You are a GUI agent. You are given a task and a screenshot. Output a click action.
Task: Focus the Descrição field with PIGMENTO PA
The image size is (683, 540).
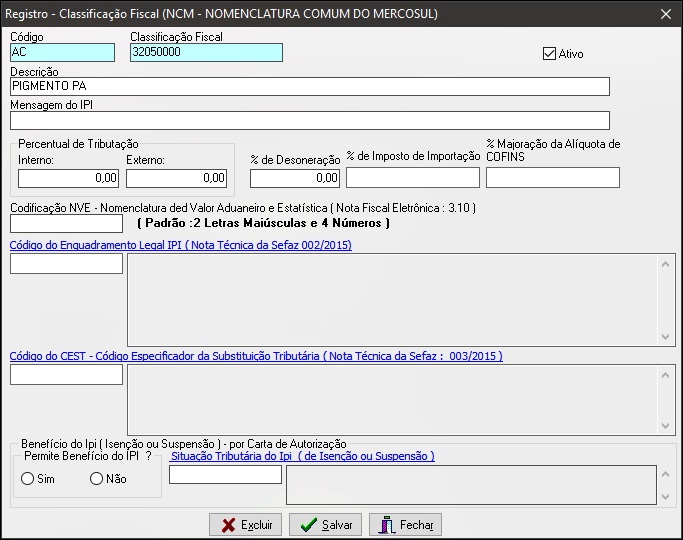pyautogui.click(x=310, y=86)
